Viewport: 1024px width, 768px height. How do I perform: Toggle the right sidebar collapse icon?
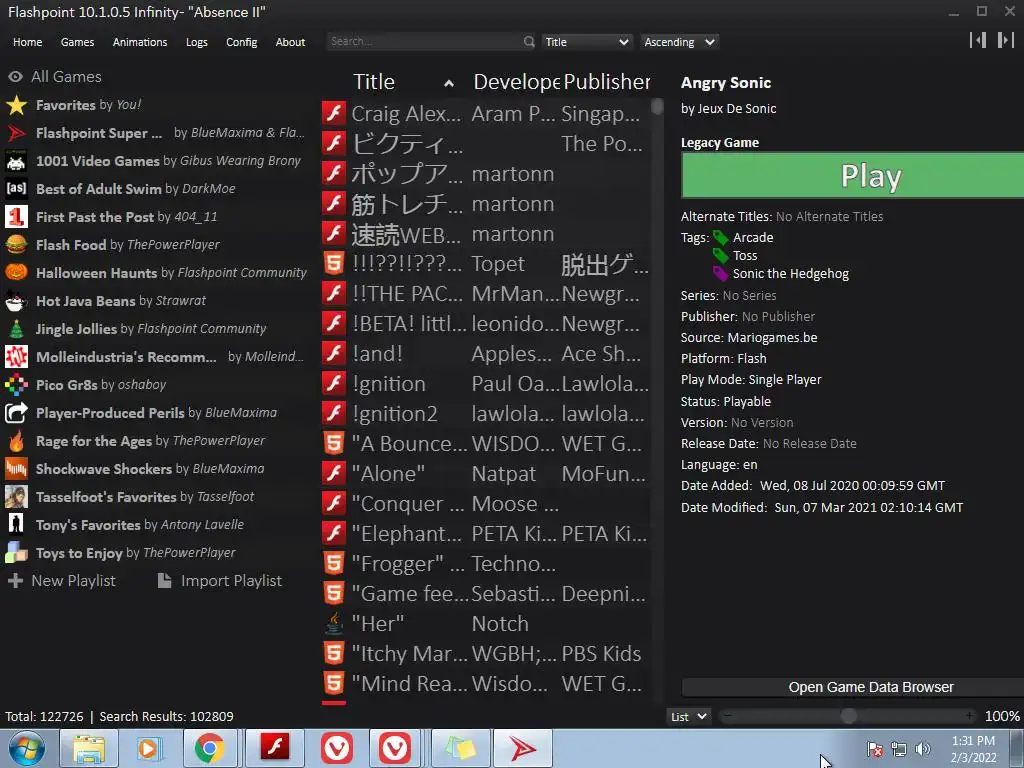[x=1005, y=40]
